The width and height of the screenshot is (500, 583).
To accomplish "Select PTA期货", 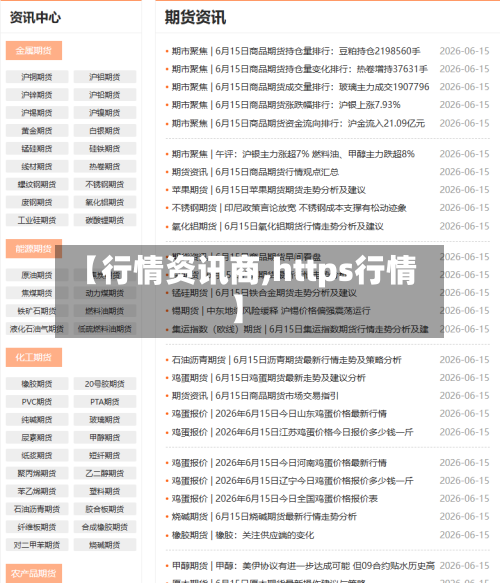I will 105,402.
